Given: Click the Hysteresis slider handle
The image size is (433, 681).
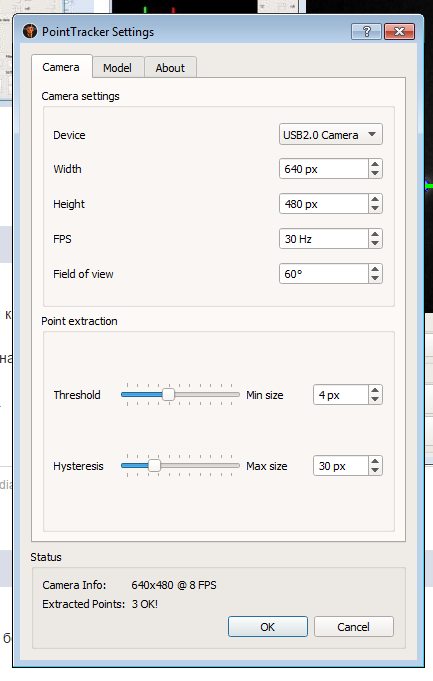Looking at the screenshot, I should point(154,466).
